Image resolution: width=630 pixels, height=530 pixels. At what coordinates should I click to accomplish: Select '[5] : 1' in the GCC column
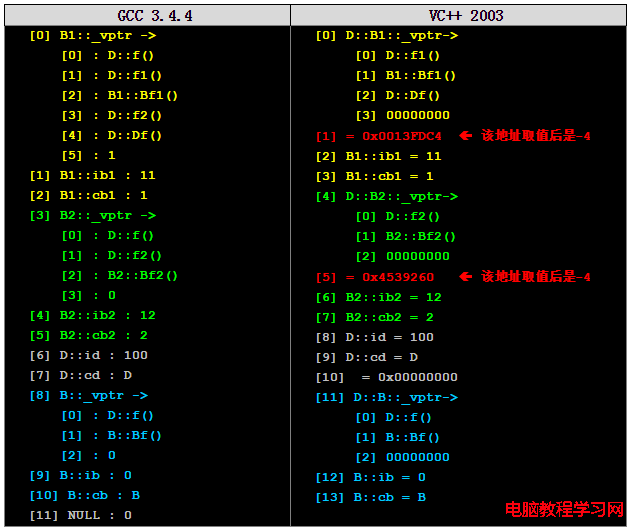coord(88,155)
